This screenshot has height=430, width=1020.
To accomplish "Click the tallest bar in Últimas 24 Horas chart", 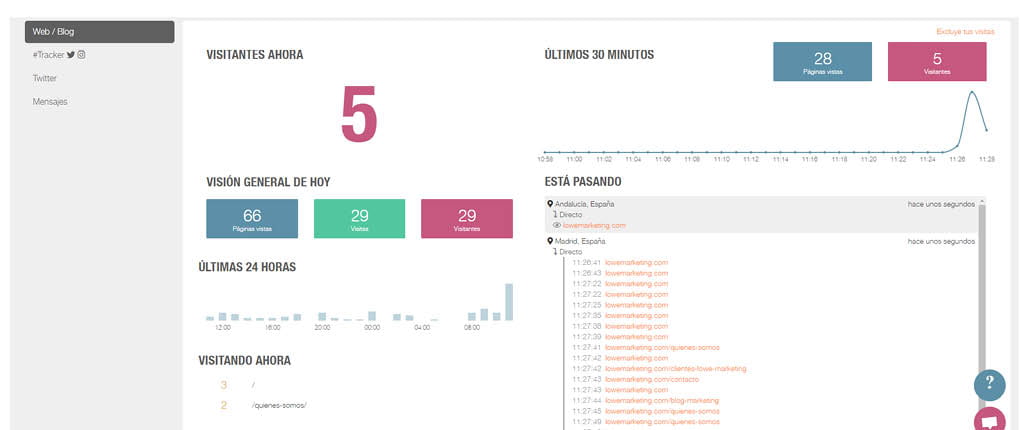I will (508, 303).
